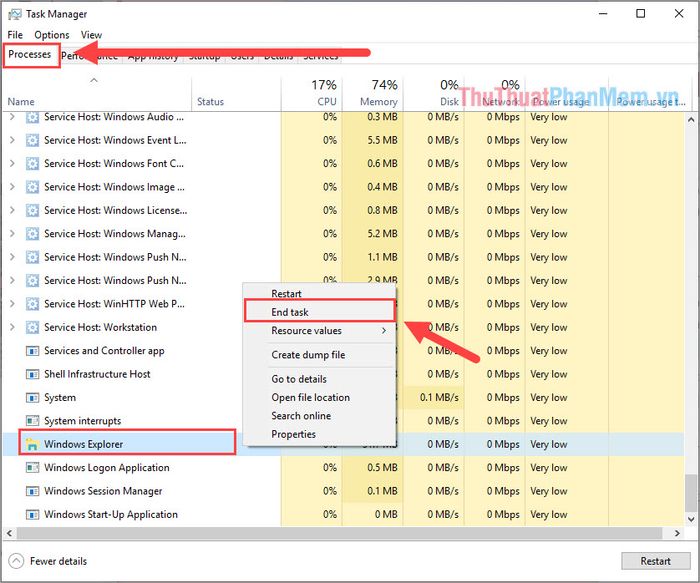Image resolution: width=700 pixels, height=583 pixels.
Task: Select Search online menu entry
Action: tap(319, 416)
